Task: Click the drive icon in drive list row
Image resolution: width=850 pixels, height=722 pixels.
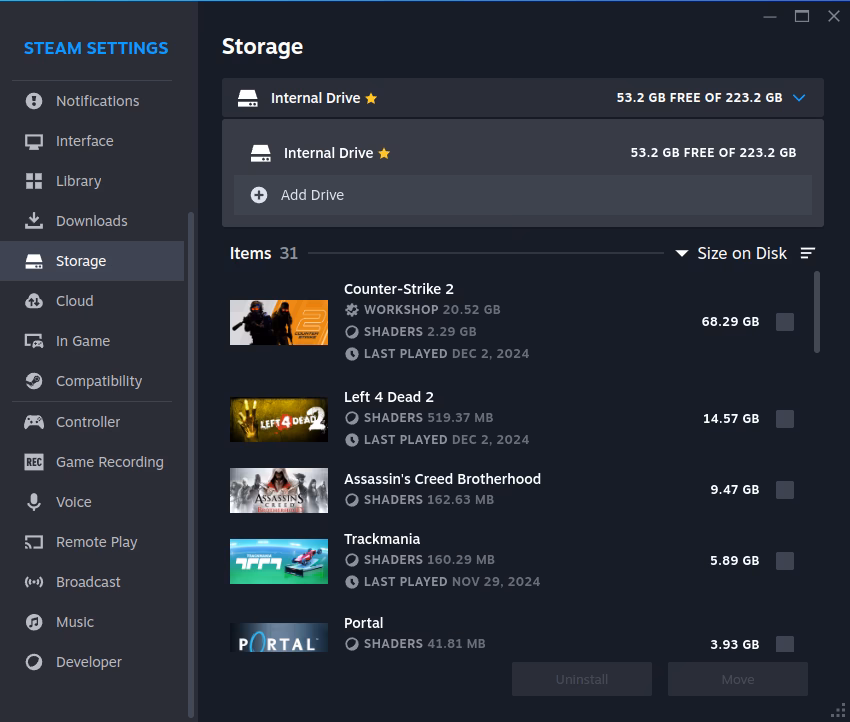Action: (261, 153)
